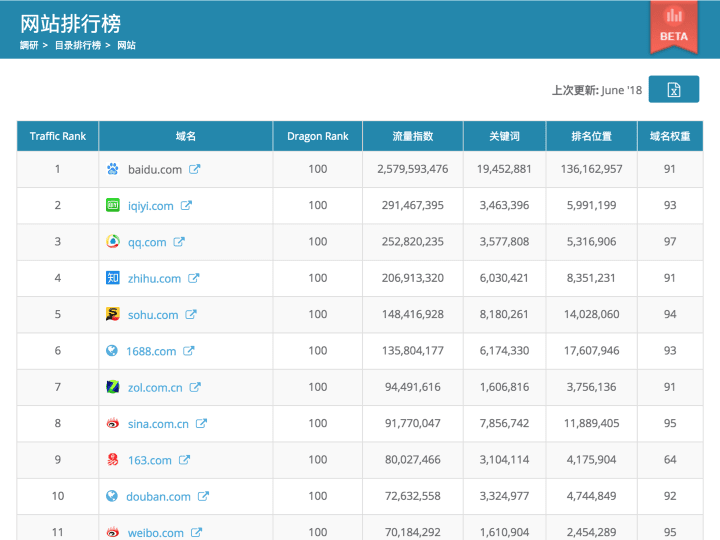Viewport: 720px width, 540px height.
Task: Click the blue zhihu 知 favicon
Action: click(112, 277)
